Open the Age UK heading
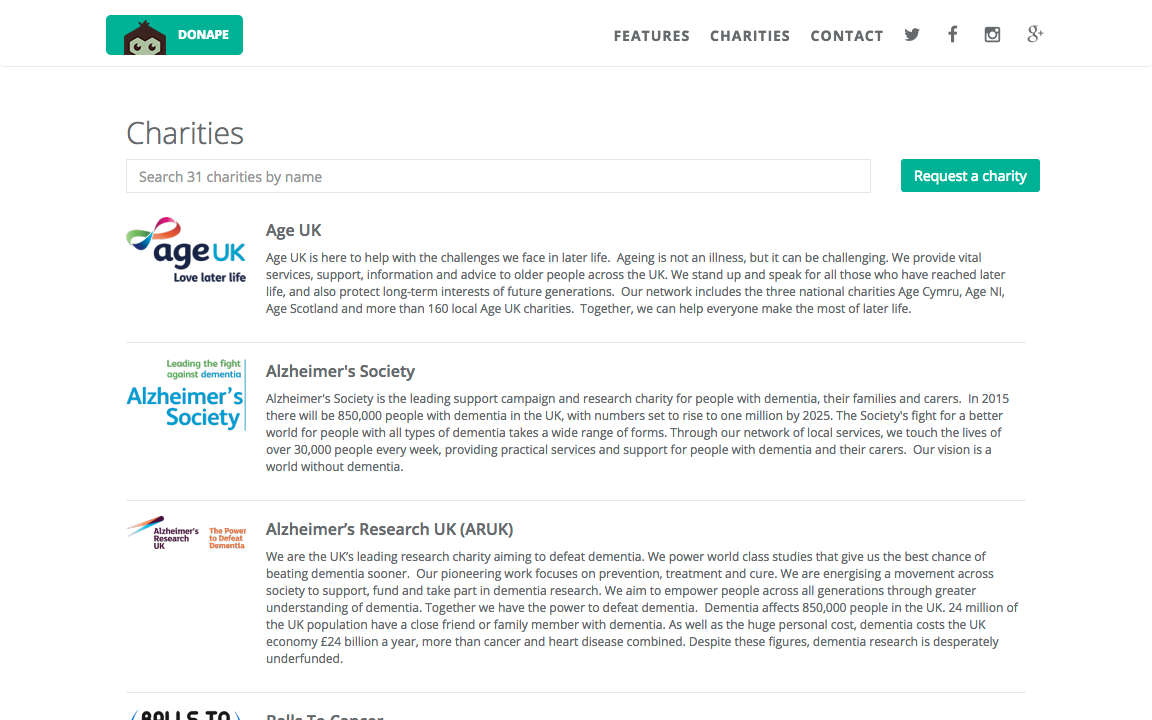Image resolution: width=1152 pixels, height=720 pixels. tap(293, 230)
